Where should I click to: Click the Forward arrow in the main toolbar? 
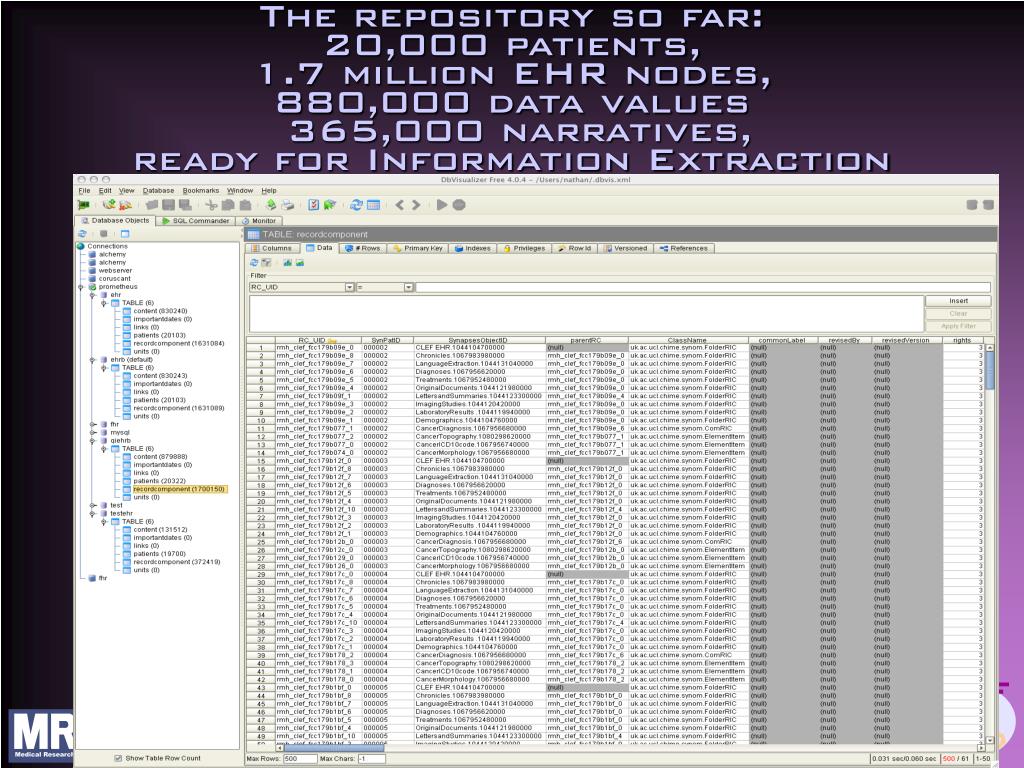point(416,205)
